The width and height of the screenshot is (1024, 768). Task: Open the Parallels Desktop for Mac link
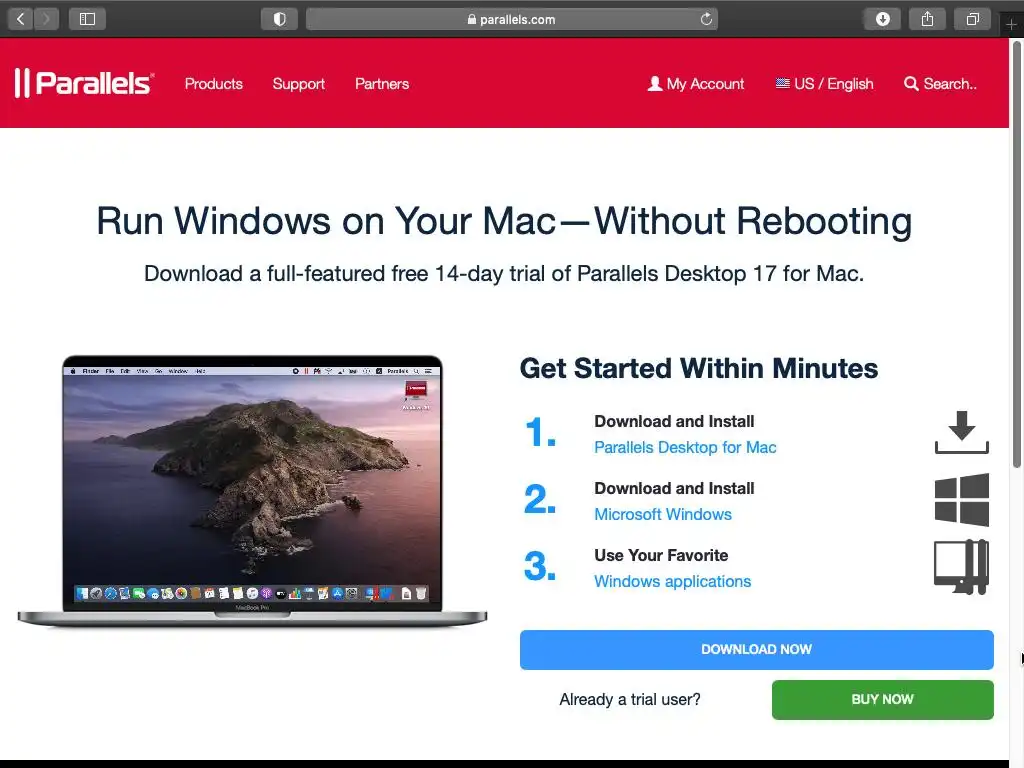pos(685,447)
